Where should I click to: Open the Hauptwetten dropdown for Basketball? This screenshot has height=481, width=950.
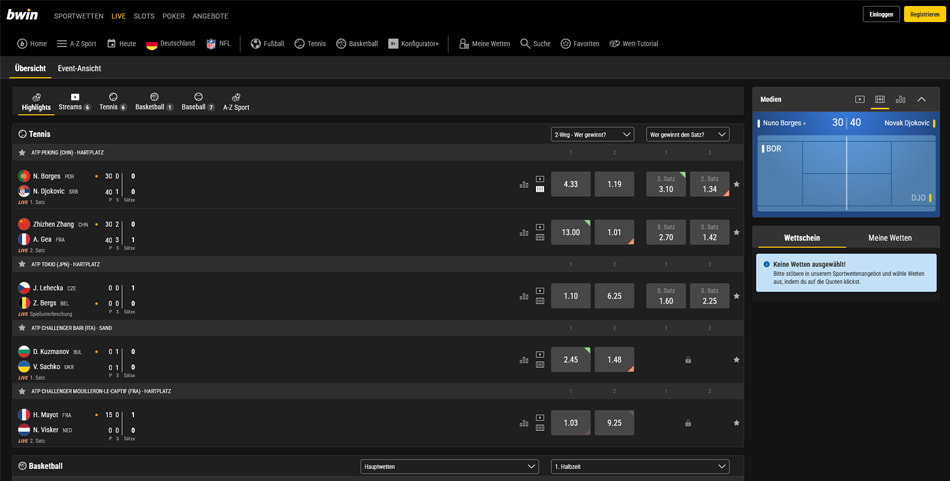450,466
